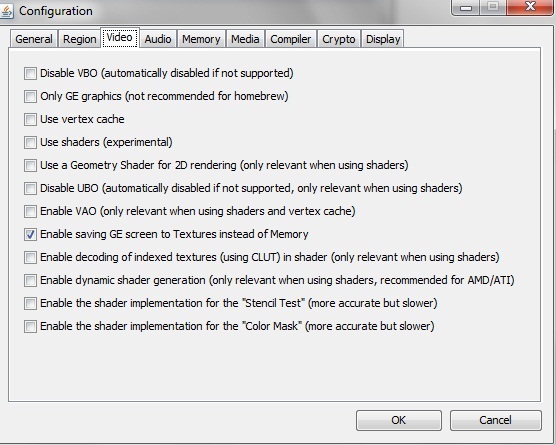The image size is (556, 445).
Task: Check Only GE graphics option
Action: click(x=30, y=96)
